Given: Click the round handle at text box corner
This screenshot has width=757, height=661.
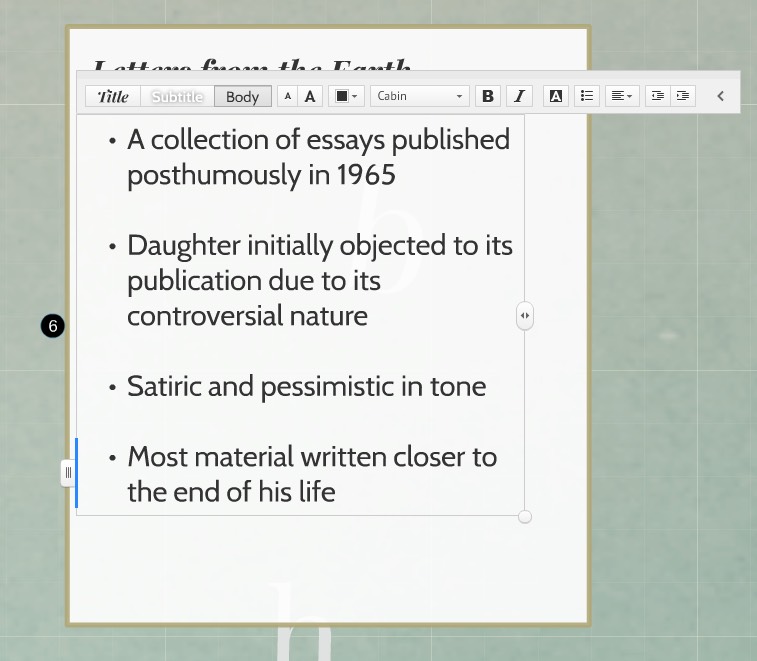Looking at the screenshot, I should [525, 516].
